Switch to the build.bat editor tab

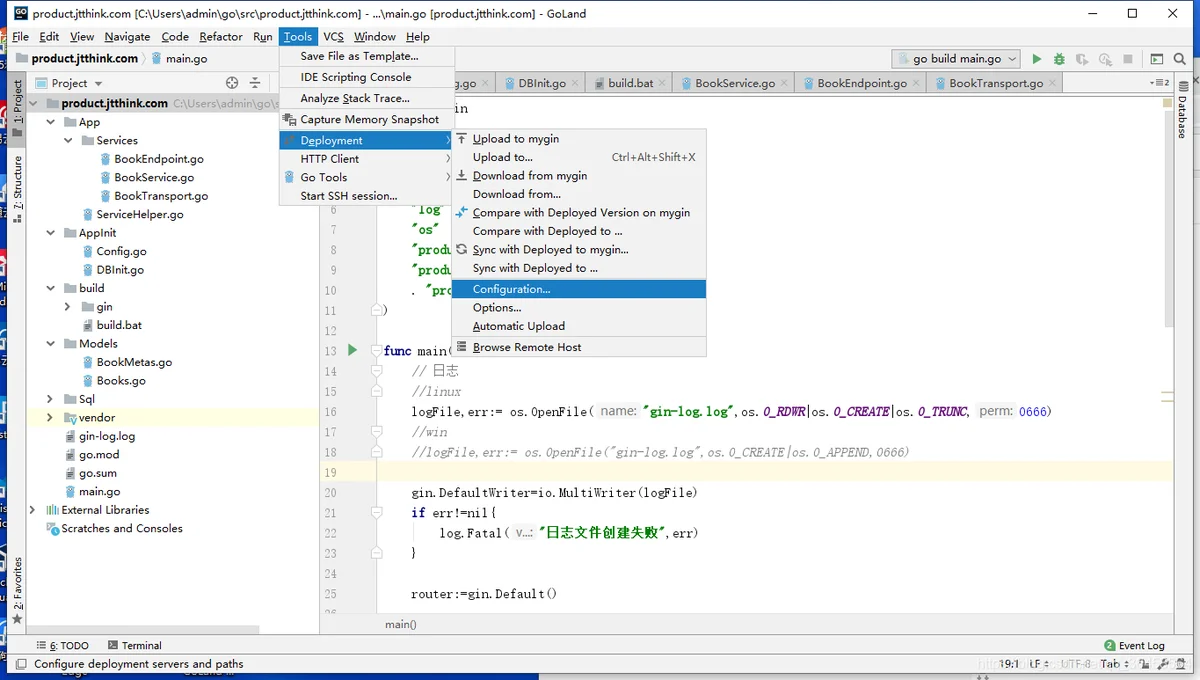[630, 83]
